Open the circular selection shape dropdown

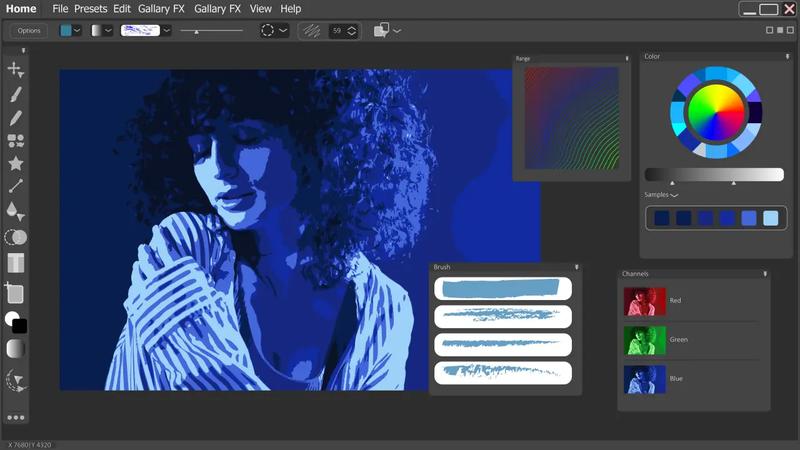(x=283, y=31)
